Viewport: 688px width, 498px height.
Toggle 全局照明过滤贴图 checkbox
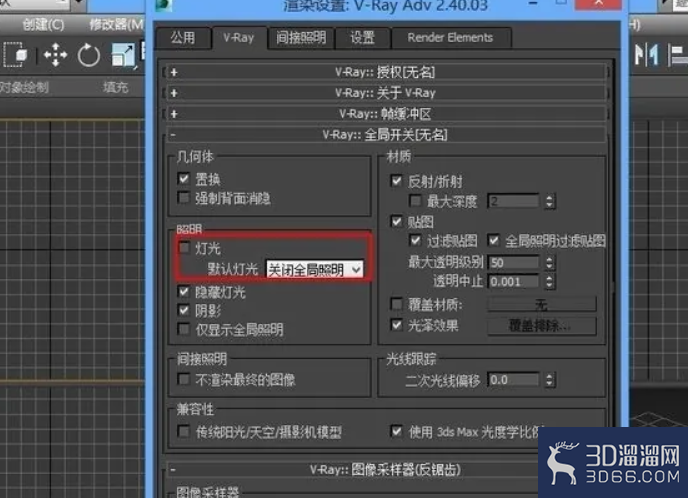(494, 240)
